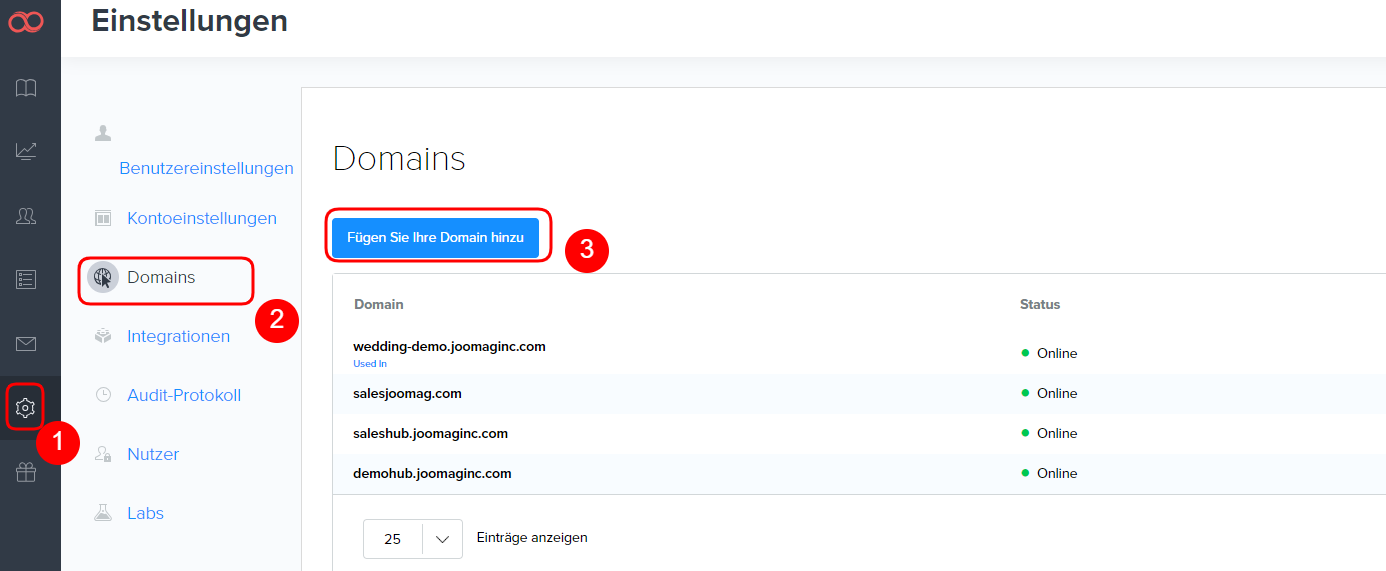Open the list form icon in sidebar
The height and width of the screenshot is (571, 1386).
(x=26, y=279)
